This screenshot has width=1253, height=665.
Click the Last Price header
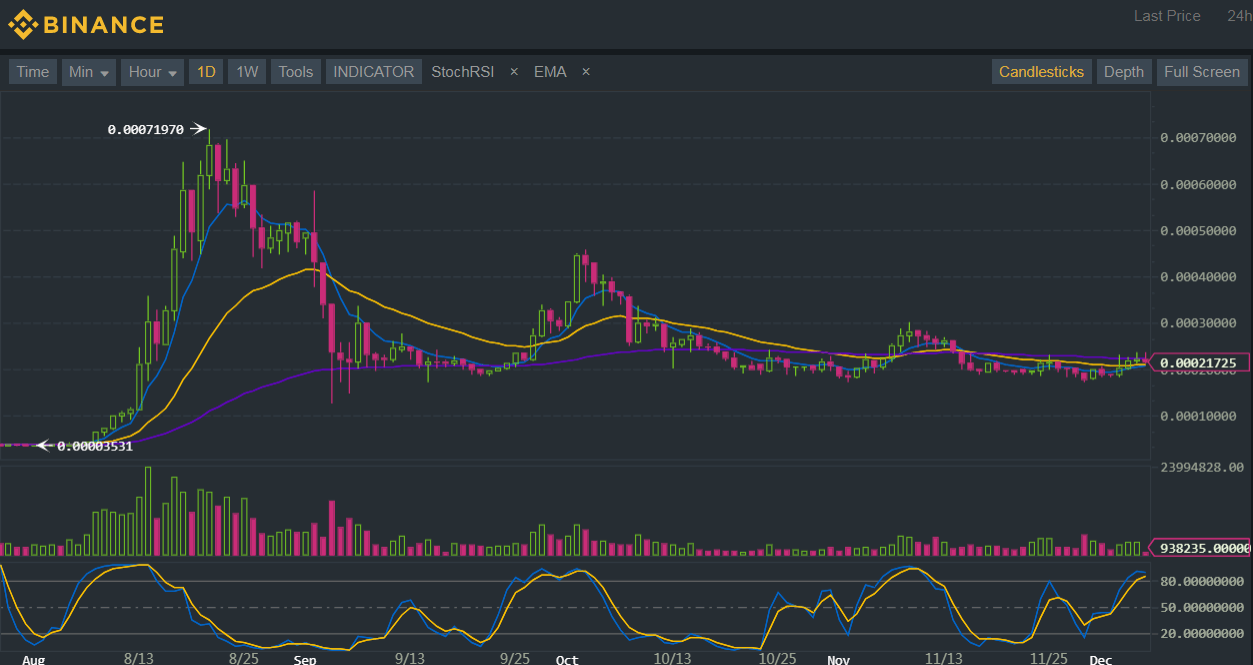(1167, 16)
